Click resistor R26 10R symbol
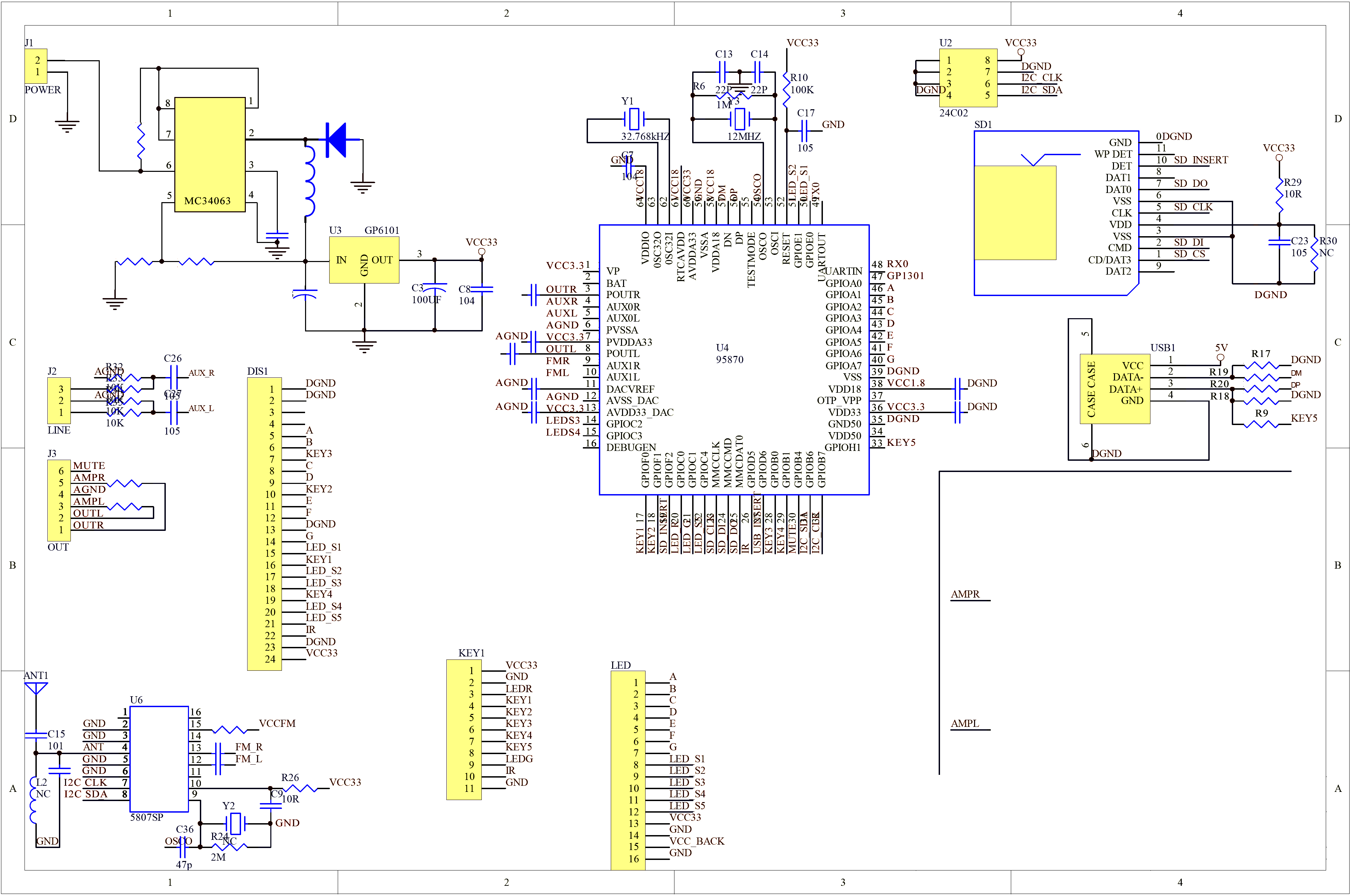Image resolution: width=1353 pixels, height=896 pixels. (300, 788)
